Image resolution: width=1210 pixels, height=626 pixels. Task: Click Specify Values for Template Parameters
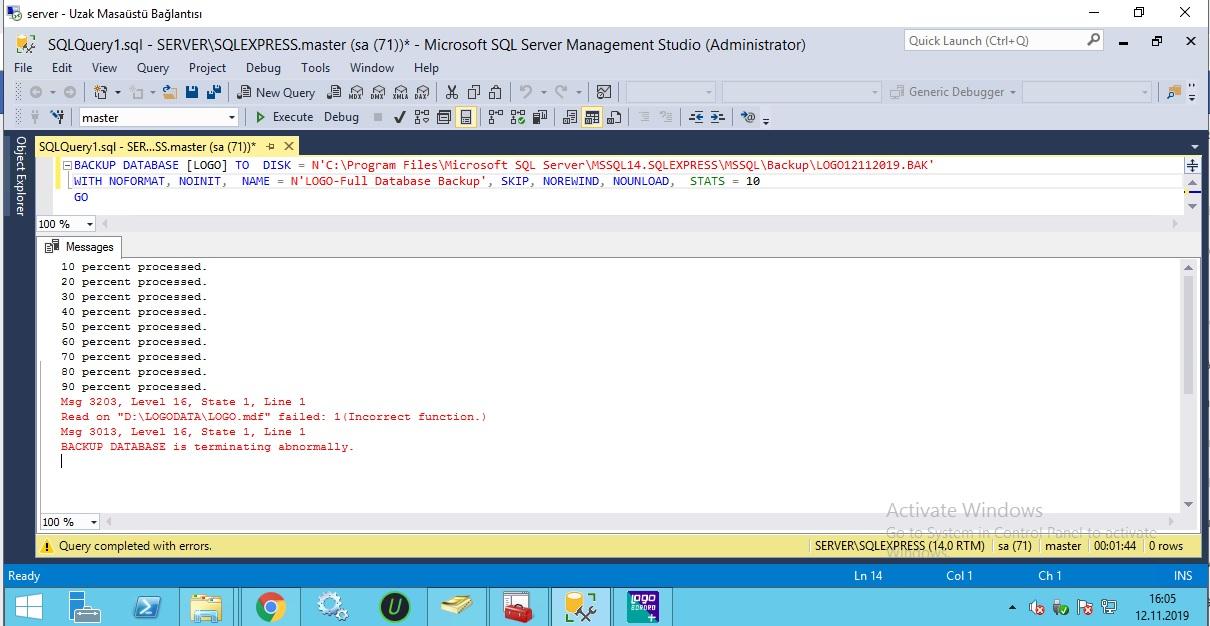[x=748, y=117]
